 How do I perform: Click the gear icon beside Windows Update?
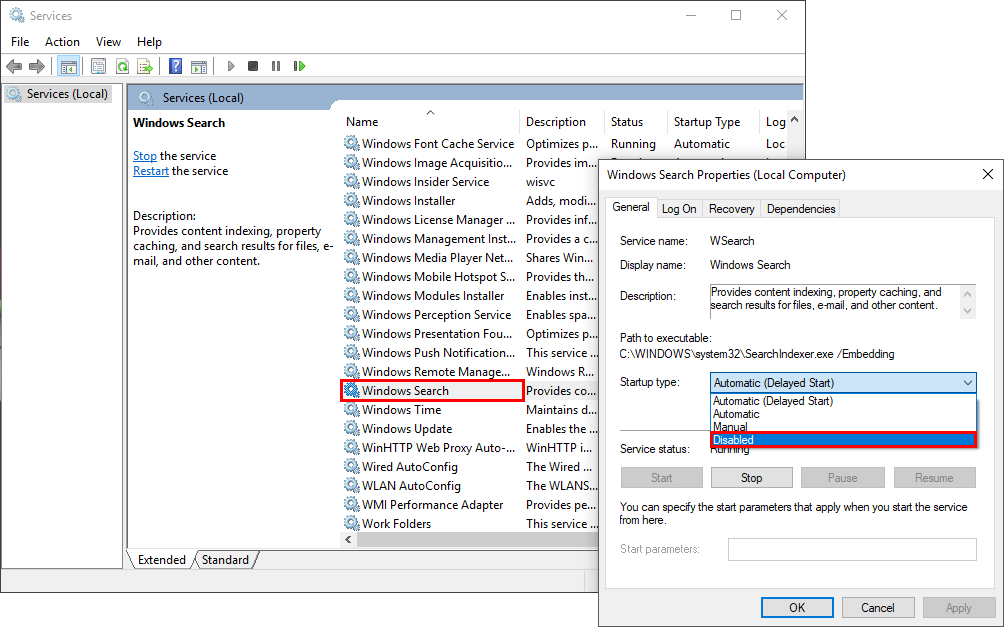click(x=352, y=428)
